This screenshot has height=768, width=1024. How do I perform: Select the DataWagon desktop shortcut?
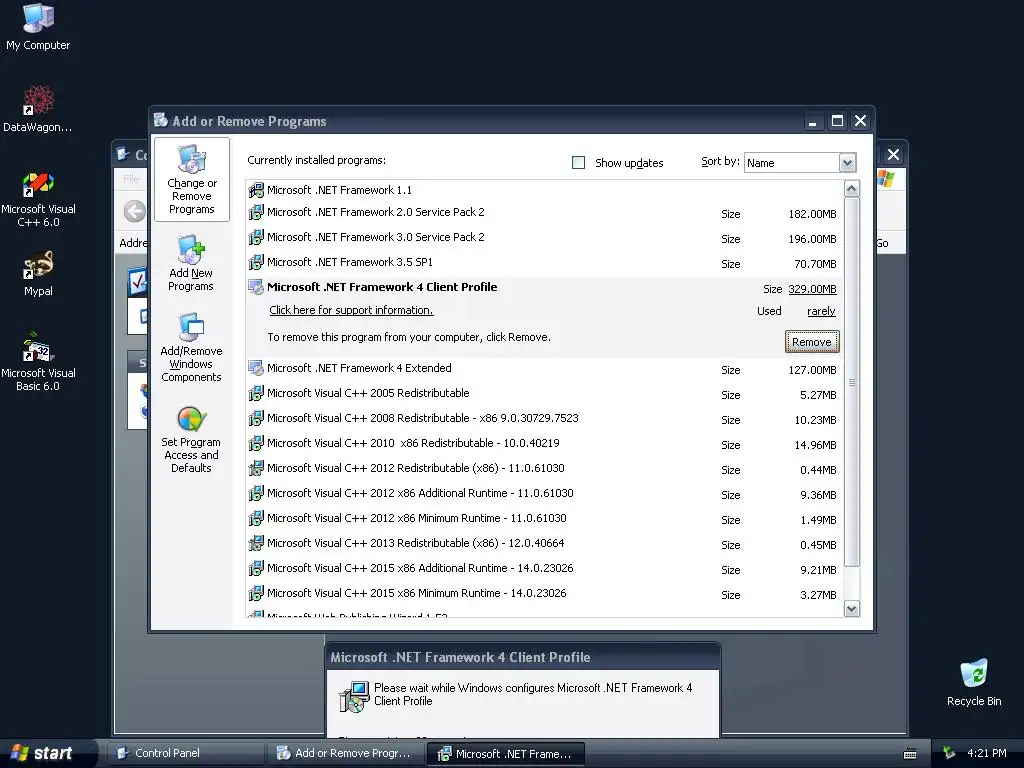pyautogui.click(x=38, y=108)
